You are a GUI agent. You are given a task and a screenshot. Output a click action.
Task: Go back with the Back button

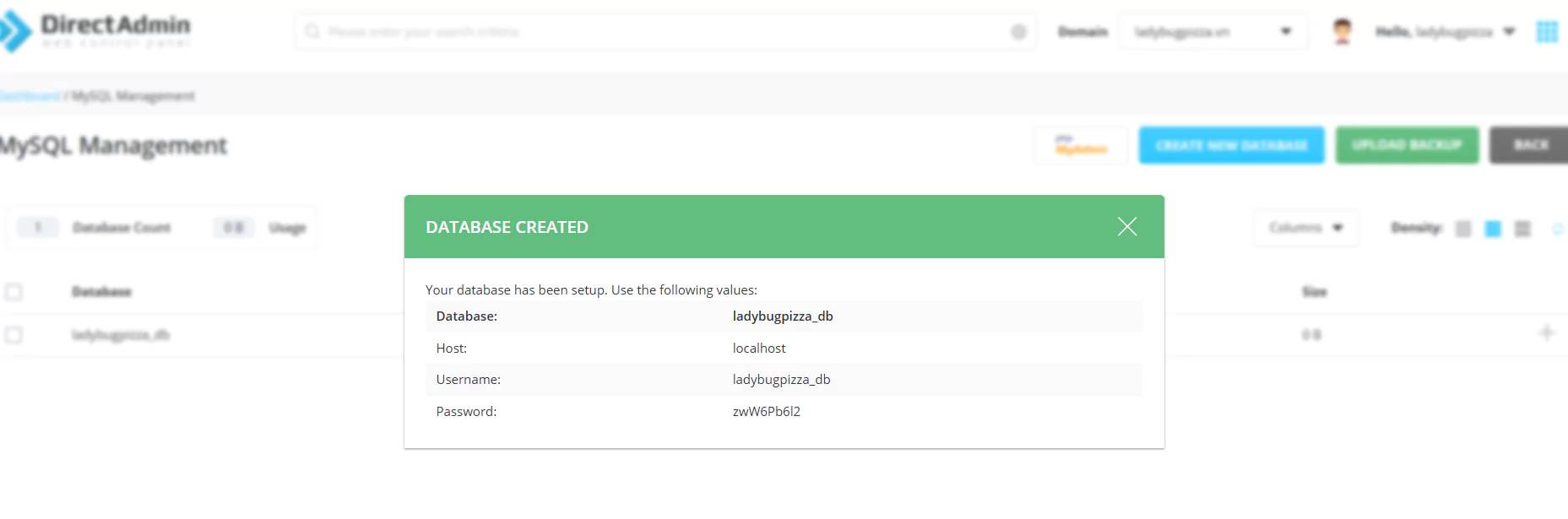pyautogui.click(x=1530, y=145)
